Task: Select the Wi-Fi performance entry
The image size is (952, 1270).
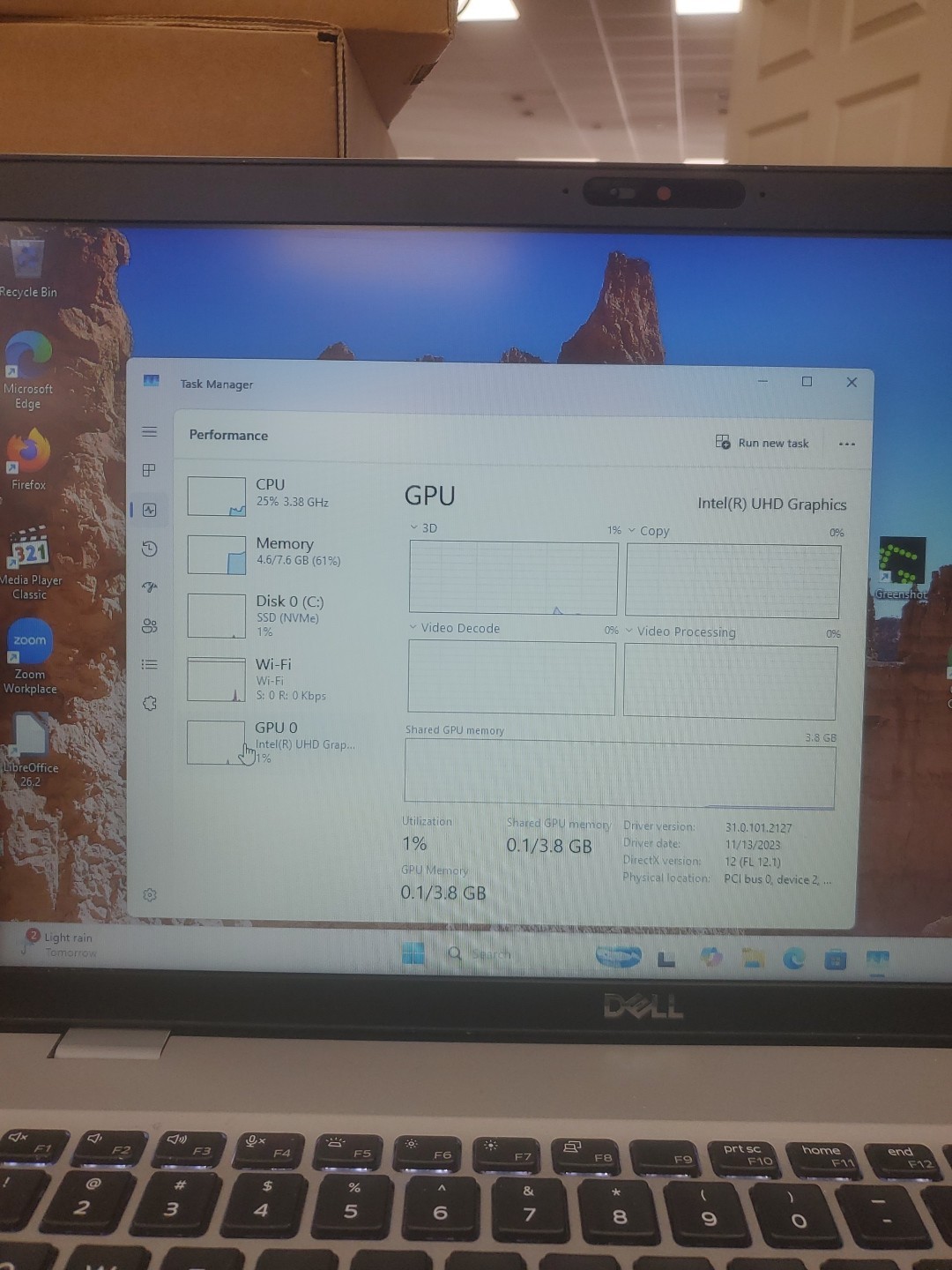Action: tap(282, 678)
